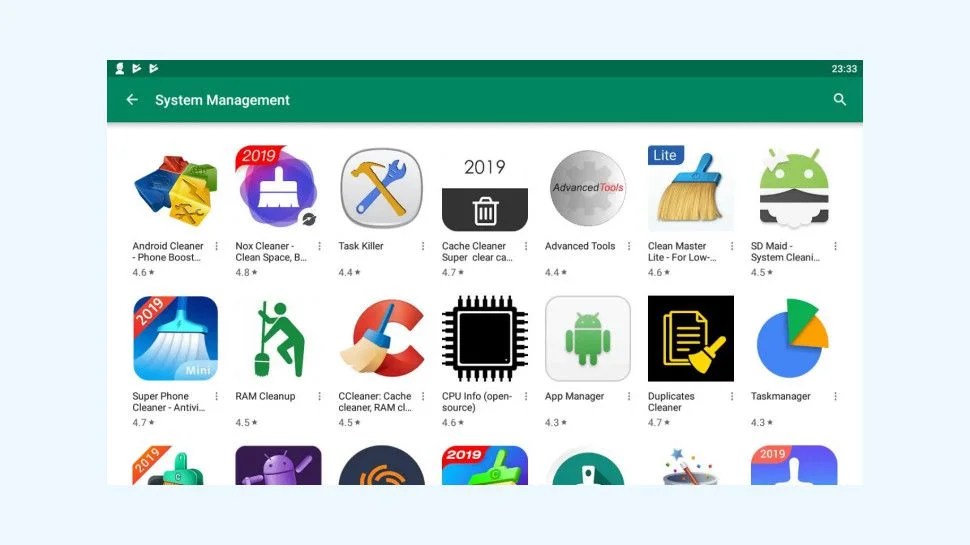Open the more options menu for RAM Cleanup

tap(319, 396)
